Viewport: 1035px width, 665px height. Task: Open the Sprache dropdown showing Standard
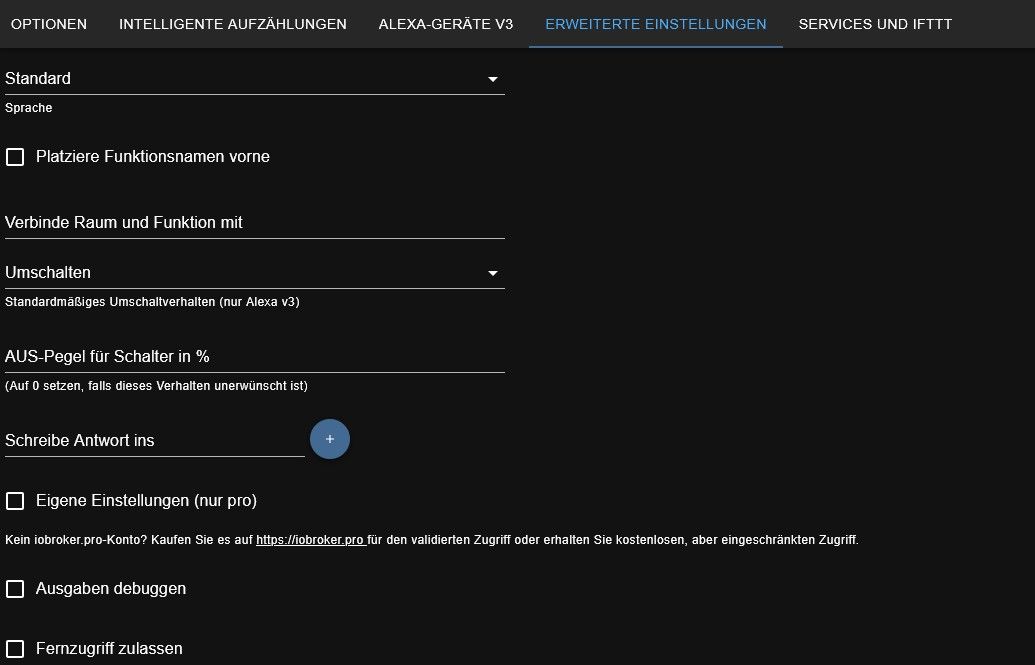(x=255, y=79)
